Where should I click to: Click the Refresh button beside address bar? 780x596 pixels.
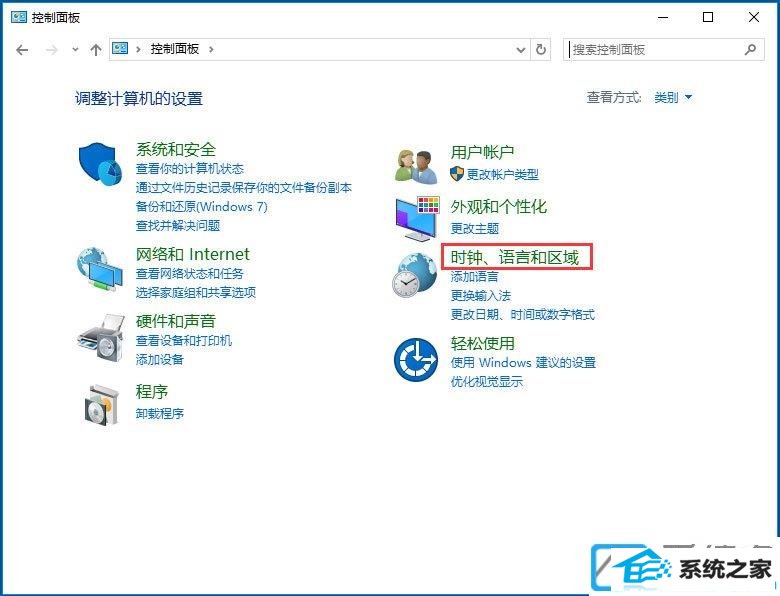[541, 49]
